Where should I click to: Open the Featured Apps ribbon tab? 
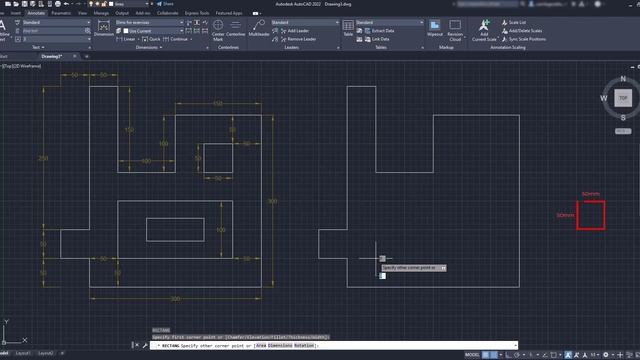click(x=229, y=13)
